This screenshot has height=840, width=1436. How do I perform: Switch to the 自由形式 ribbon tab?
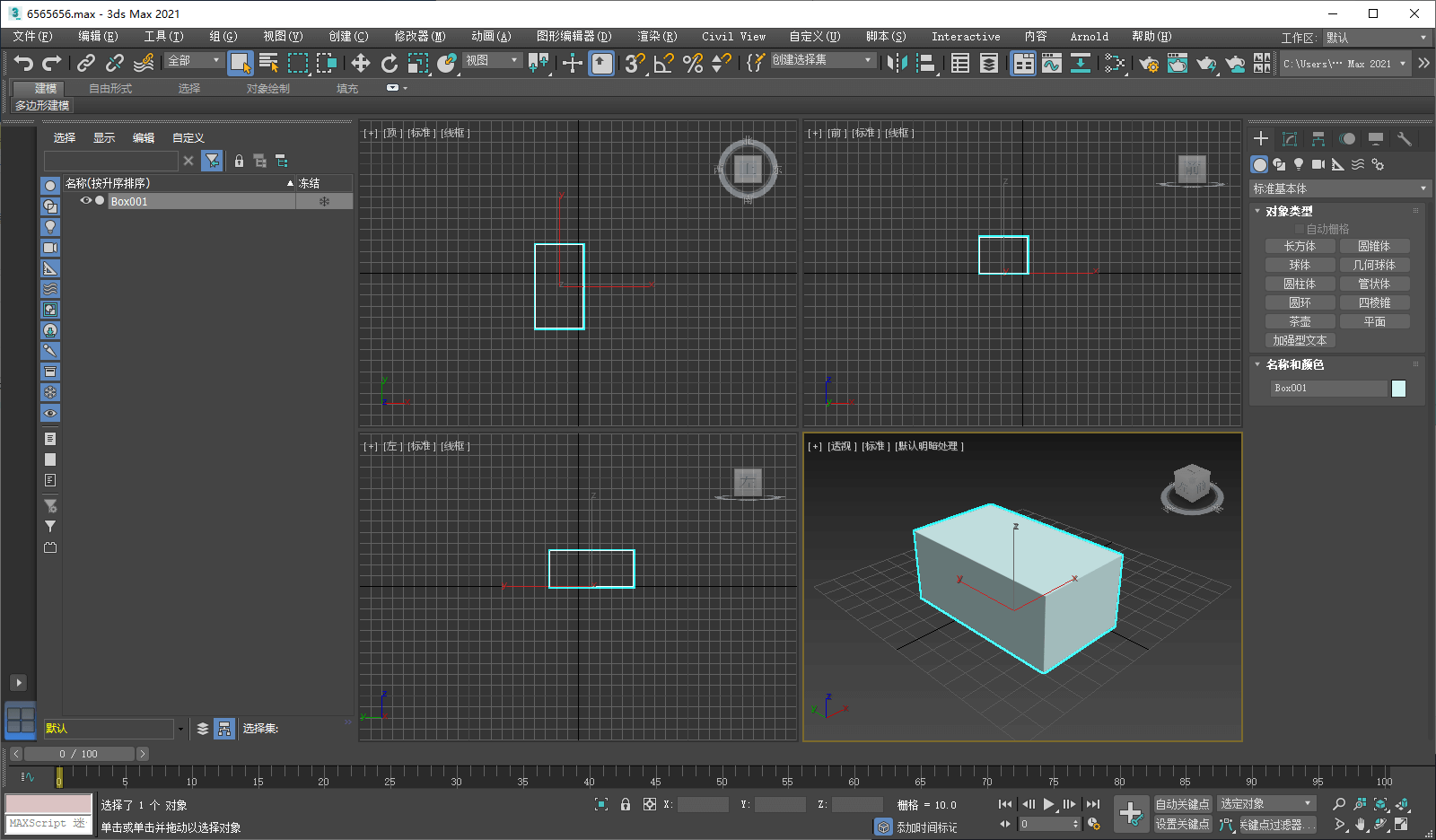tap(109, 88)
